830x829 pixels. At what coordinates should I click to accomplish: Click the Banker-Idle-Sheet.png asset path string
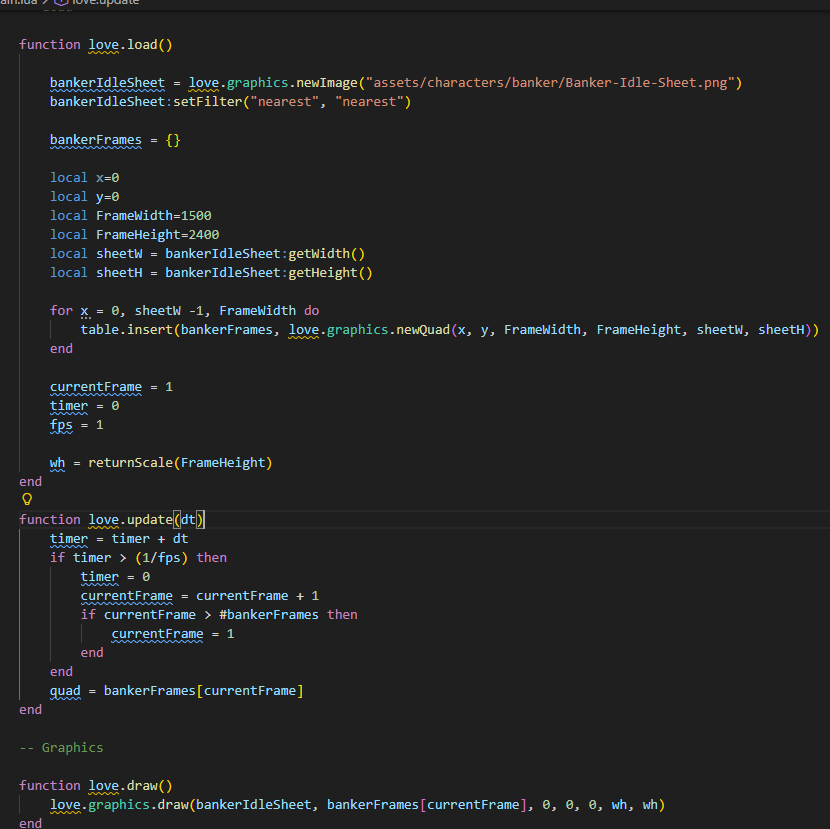553,82
